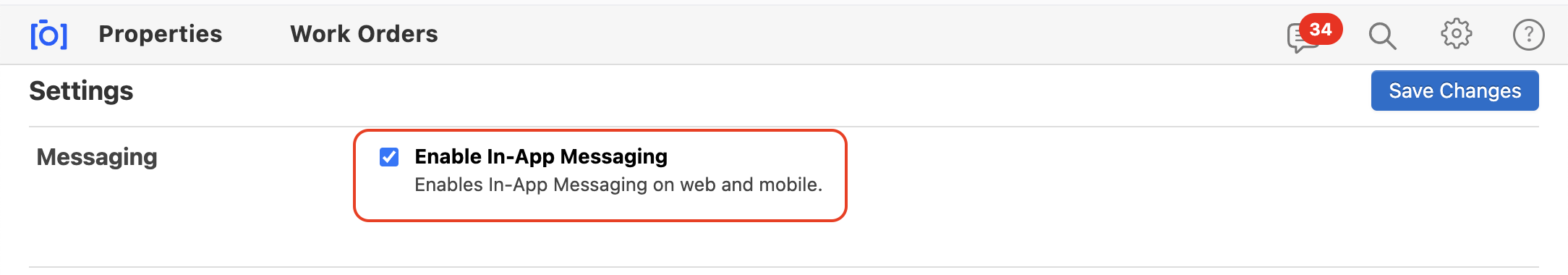The width and height of the screenshot is (1568, 275).
Task: Open the question mark help icon
Action: (x=1528, y=35)
